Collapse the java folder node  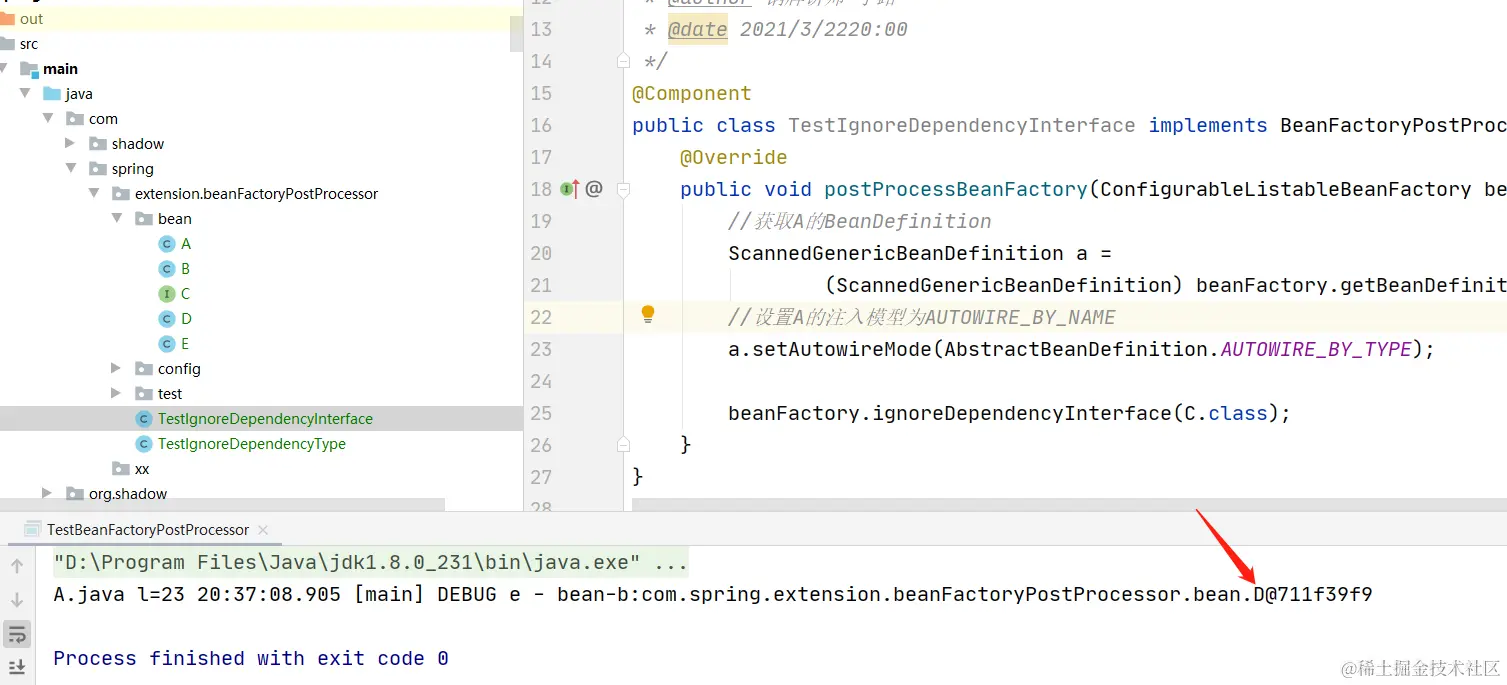pos(24,94)
